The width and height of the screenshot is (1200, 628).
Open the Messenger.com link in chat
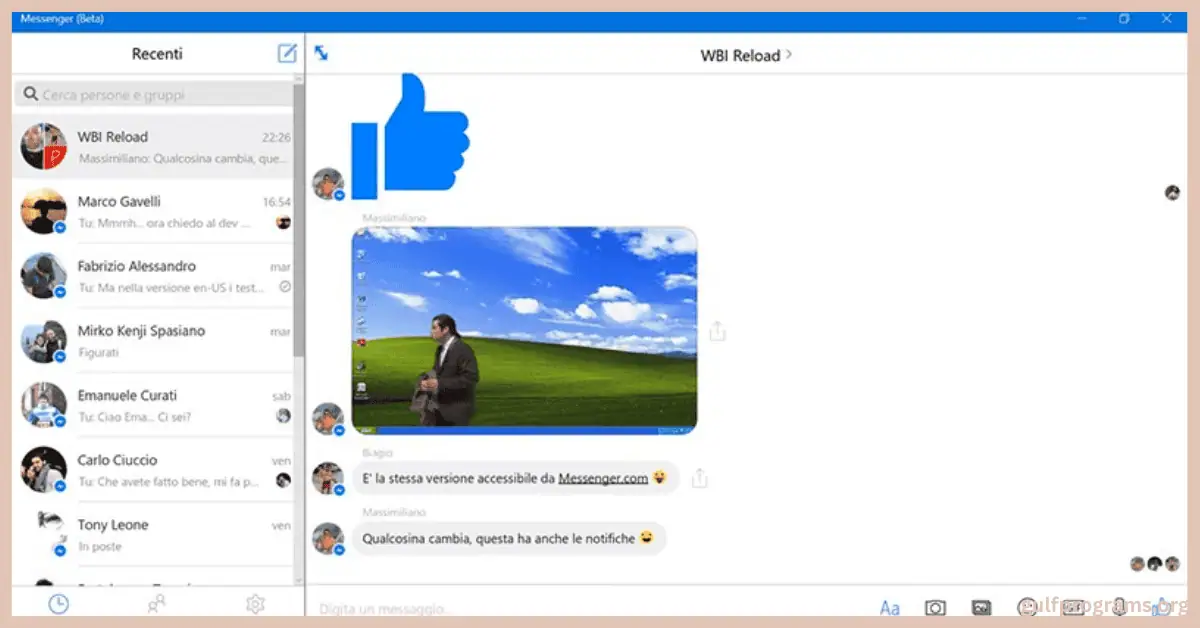(603, 479)
